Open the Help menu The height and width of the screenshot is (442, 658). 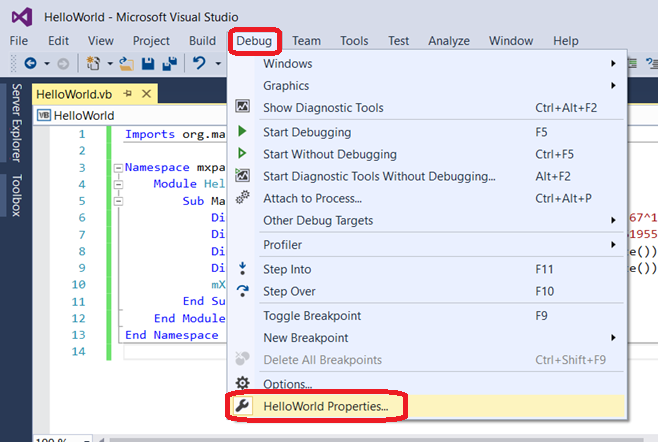pyautogui.click(x=566, y=41)
